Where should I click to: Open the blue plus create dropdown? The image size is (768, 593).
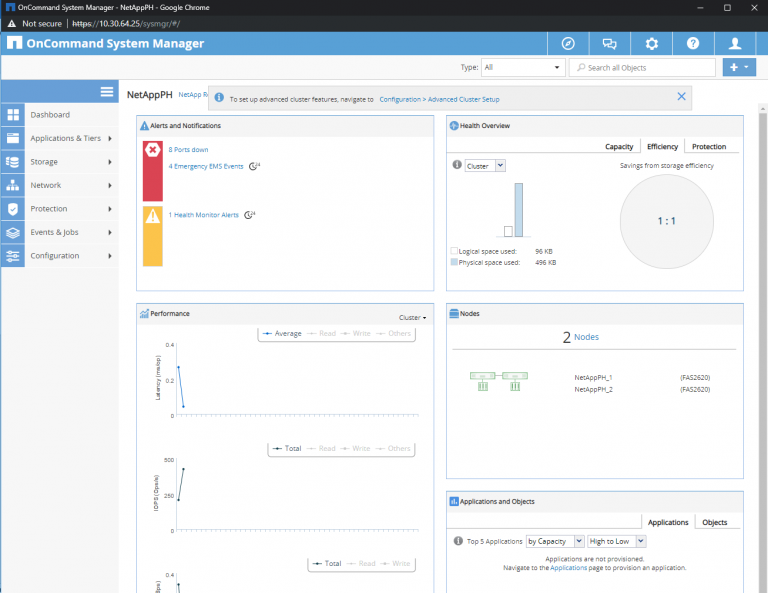(739, 68)
